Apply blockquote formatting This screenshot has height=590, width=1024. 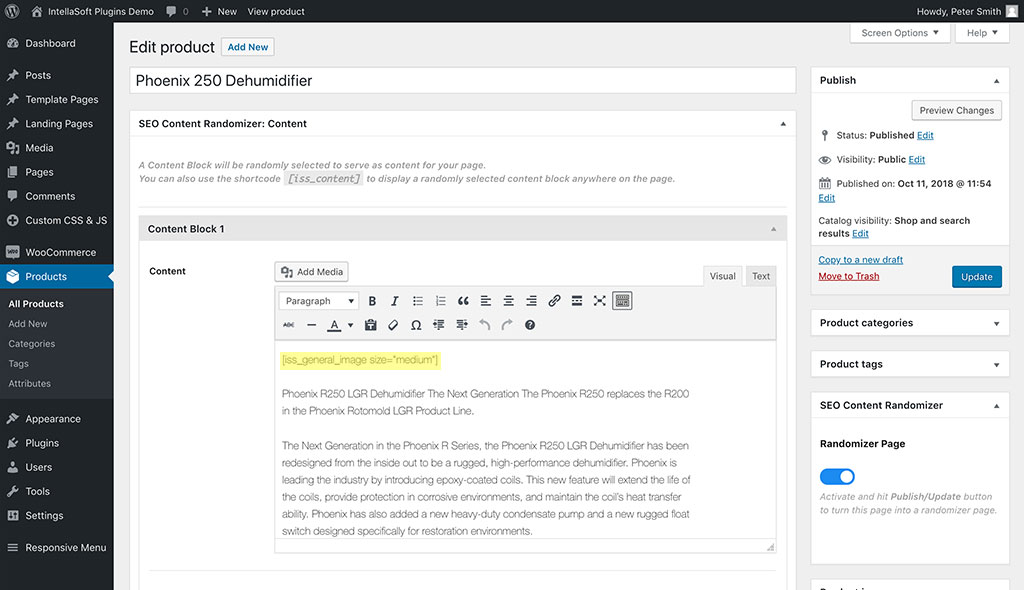click(x=463, y=301)
